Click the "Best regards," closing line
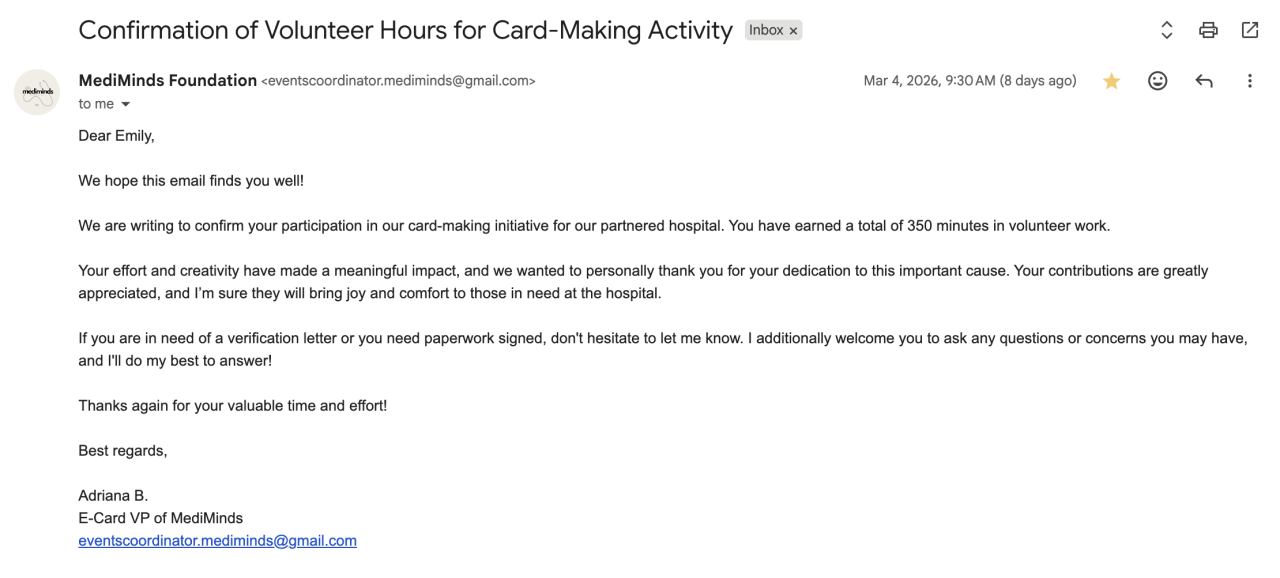The width and height of the screenshot is (1280, 578). point(122,451)
